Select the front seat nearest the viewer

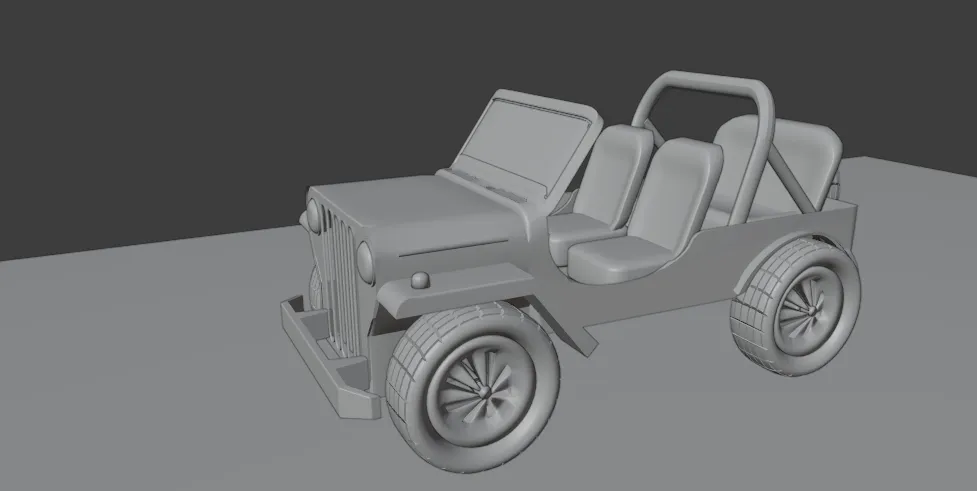[x=648, y=212]
